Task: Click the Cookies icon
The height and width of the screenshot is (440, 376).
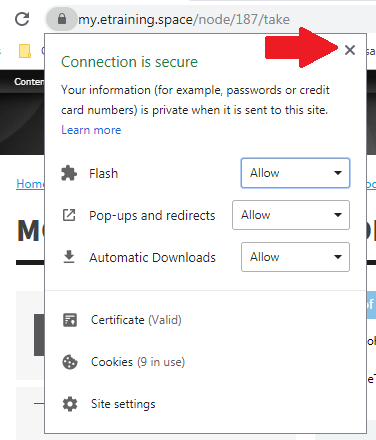Action: click(70, 362)
